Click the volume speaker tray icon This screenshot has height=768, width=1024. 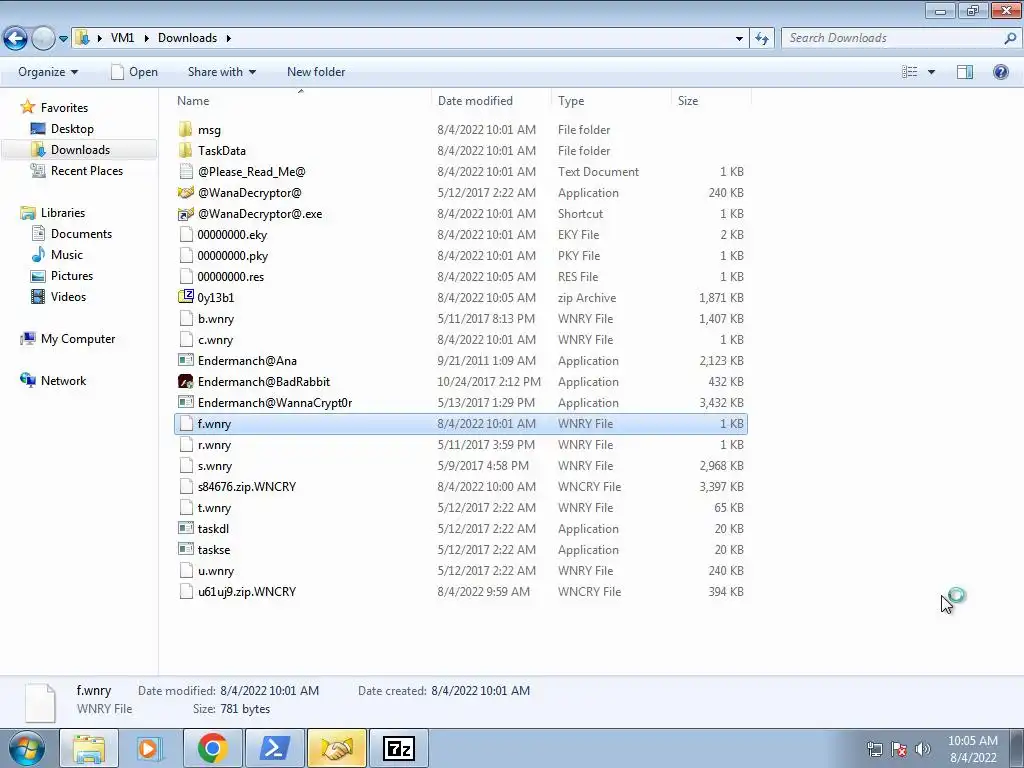point(923,749)
